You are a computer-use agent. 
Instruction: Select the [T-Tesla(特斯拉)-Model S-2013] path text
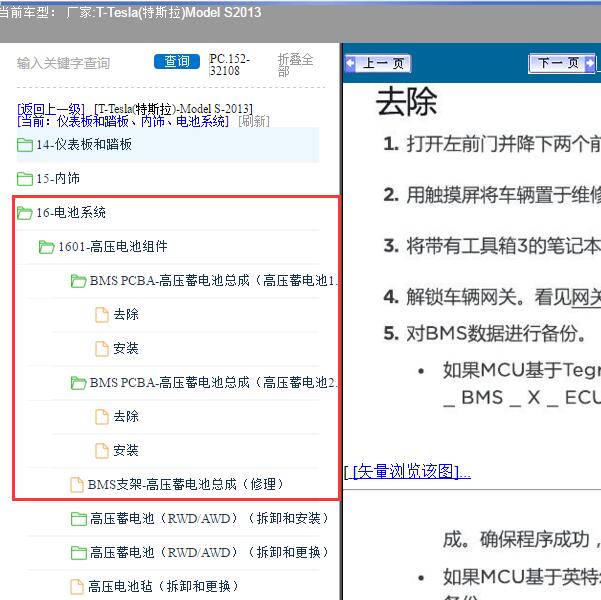pyautogui.click(x=173, y=109)
